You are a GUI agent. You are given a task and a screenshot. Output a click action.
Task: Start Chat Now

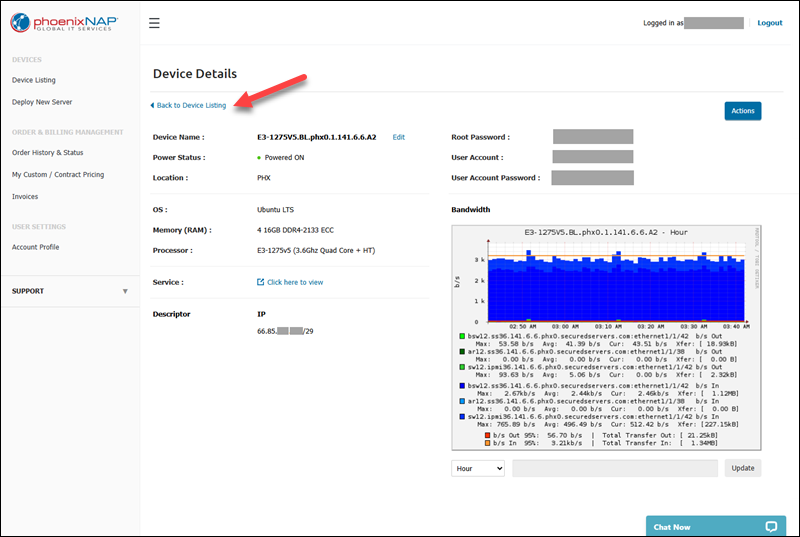coord(716,526)
